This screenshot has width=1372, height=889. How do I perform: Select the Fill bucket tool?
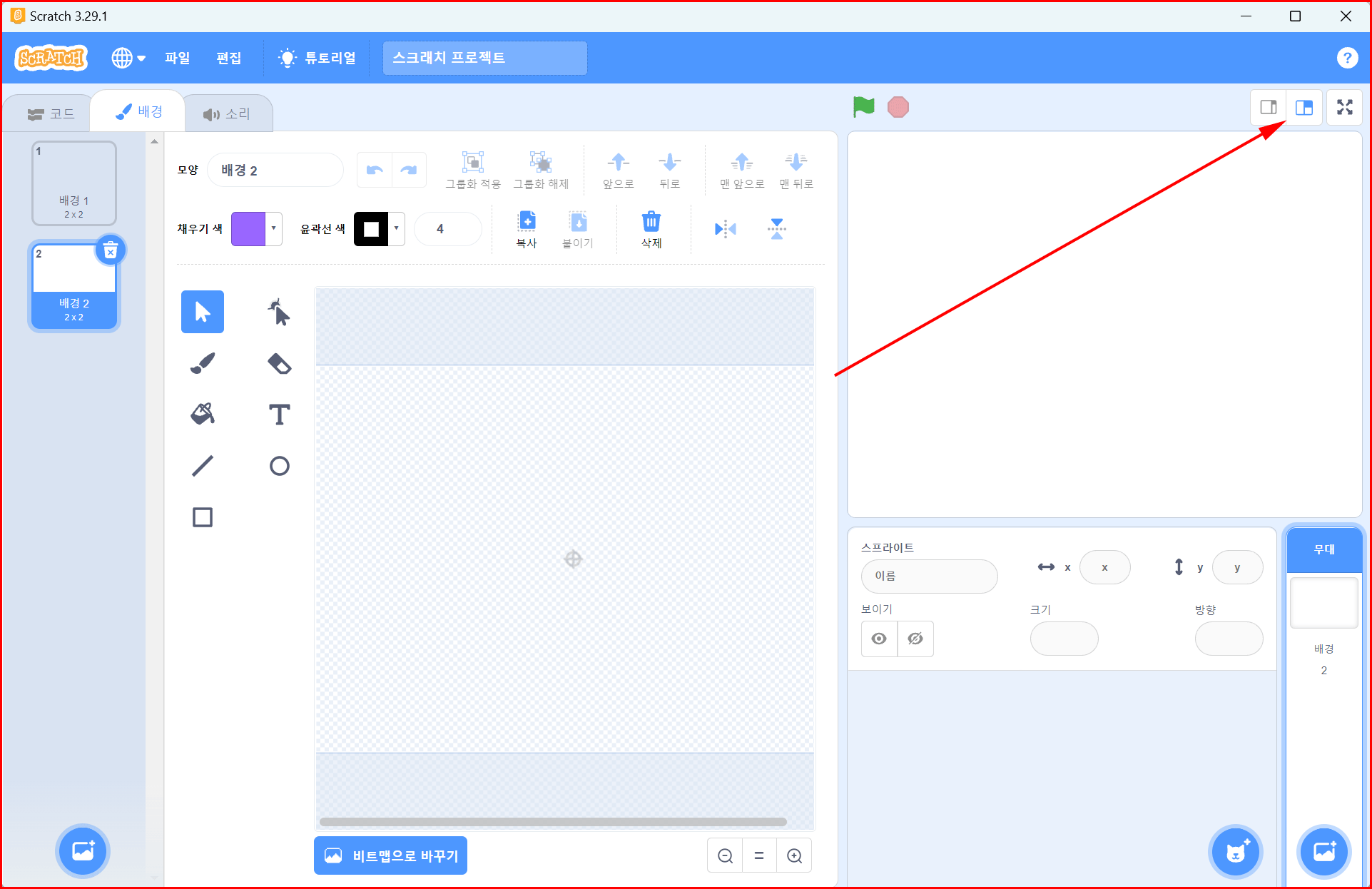pyautogui.click(x=203, y=415)
